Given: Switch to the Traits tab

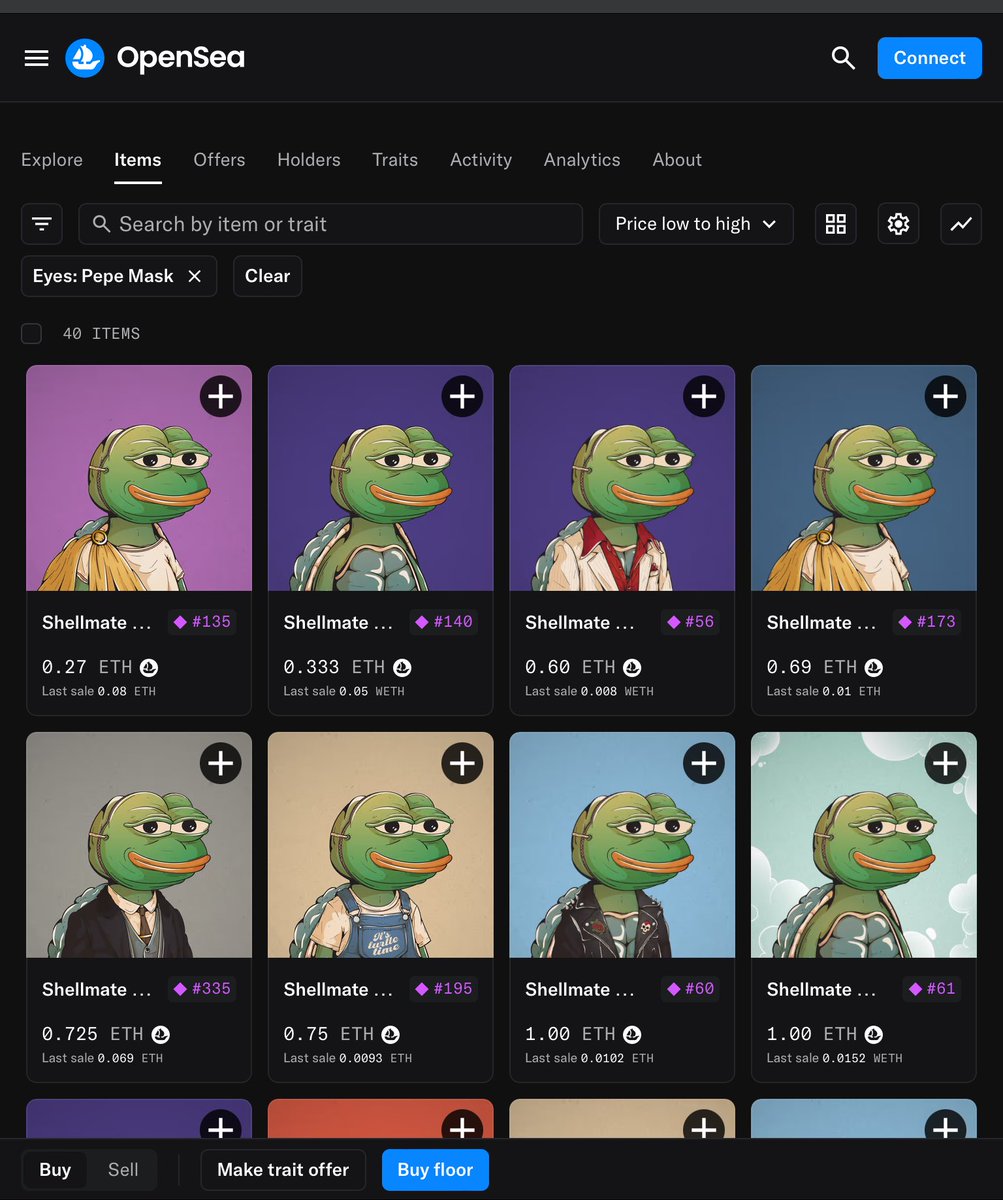Looking at the screenshot, I should (x=395, y=160).
